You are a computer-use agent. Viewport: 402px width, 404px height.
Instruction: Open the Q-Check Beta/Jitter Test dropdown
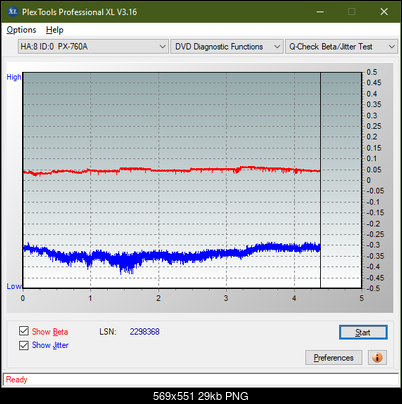(341, 46)
